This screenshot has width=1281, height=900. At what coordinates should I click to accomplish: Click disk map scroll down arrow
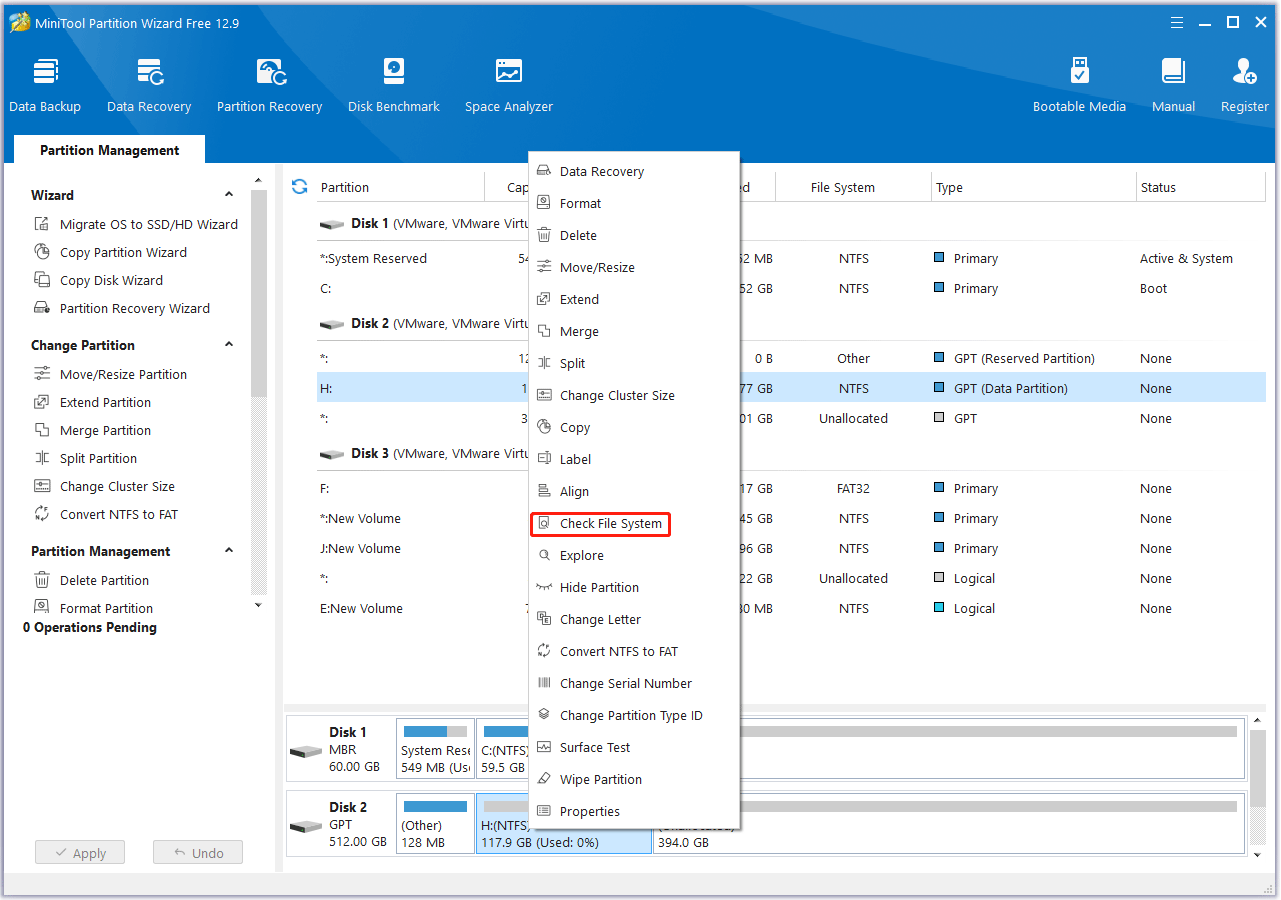(x=1258, y=855)
